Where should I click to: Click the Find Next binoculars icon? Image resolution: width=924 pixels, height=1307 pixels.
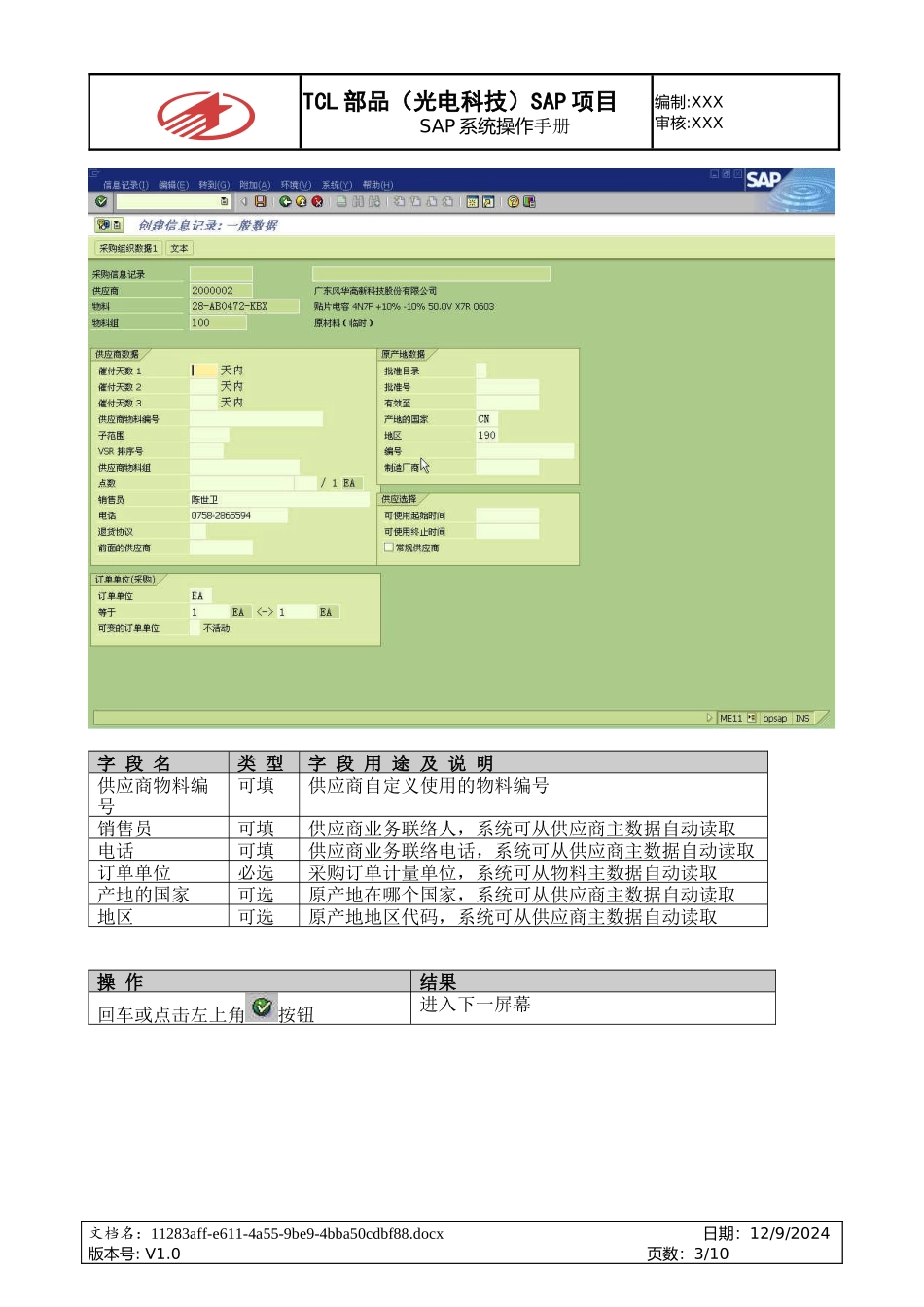pos(374,201)
